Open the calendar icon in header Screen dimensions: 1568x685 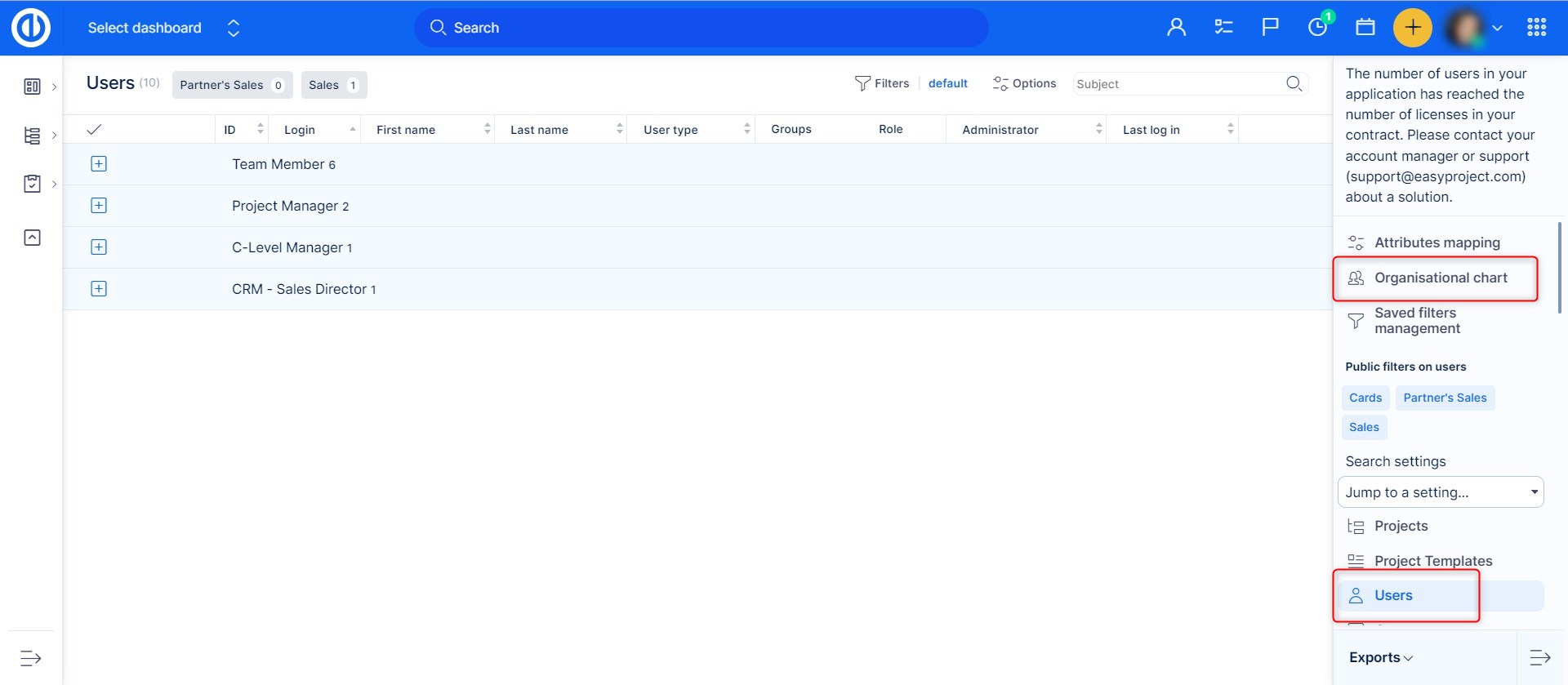pos(1365,28)
